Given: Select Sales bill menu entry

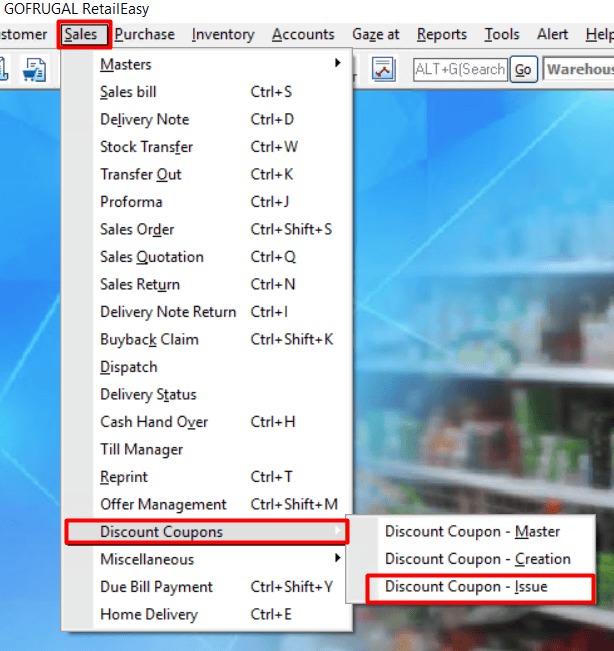Looking at the screenshot, I should pyautogui.click(x=206, y=92).
